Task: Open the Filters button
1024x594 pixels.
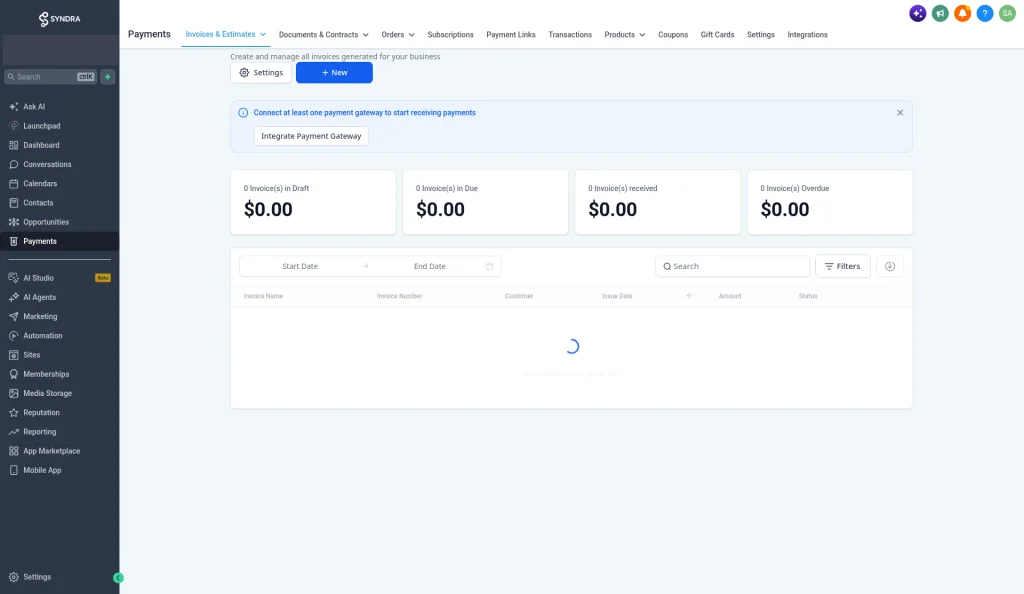Action: [x=842, y=266]
